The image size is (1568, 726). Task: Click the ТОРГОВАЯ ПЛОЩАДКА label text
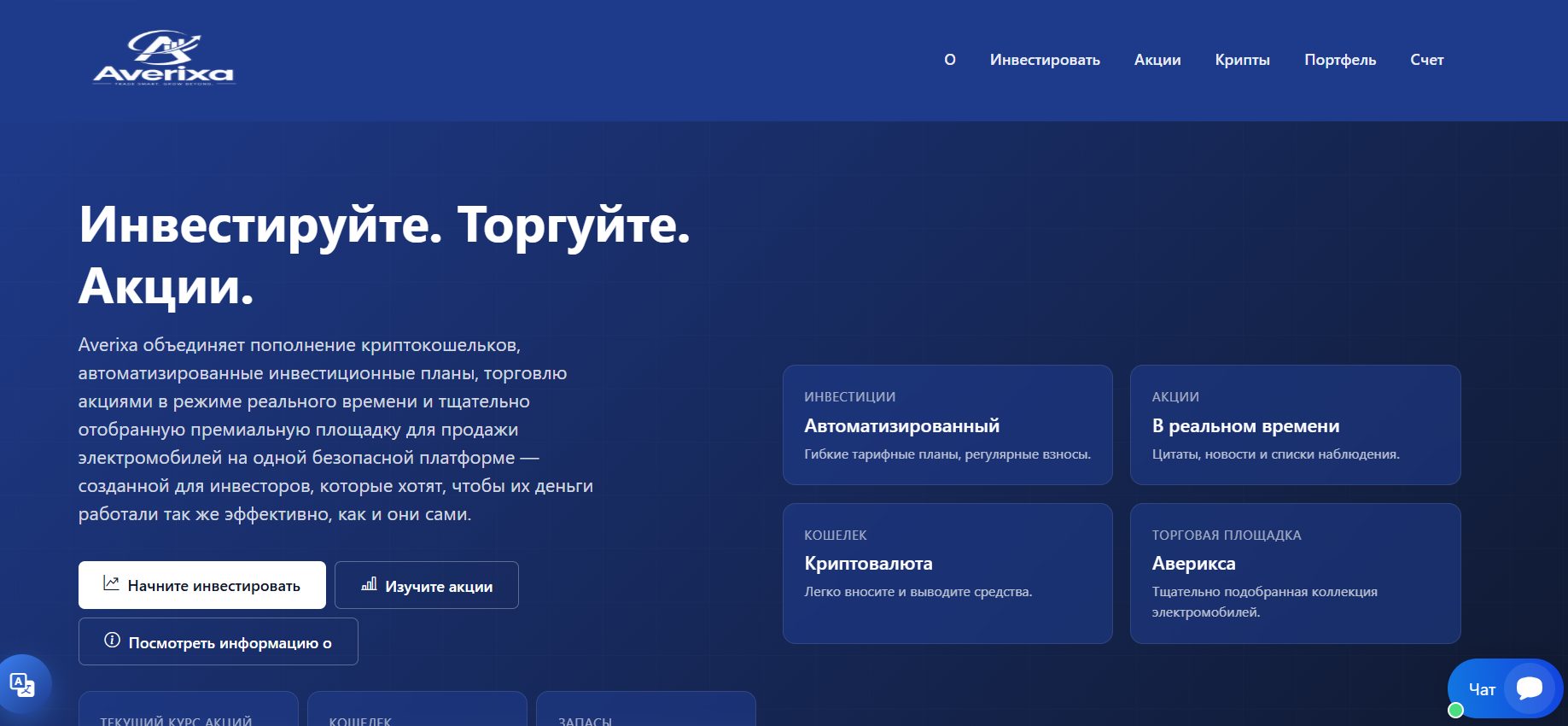tap(1226, 536)
